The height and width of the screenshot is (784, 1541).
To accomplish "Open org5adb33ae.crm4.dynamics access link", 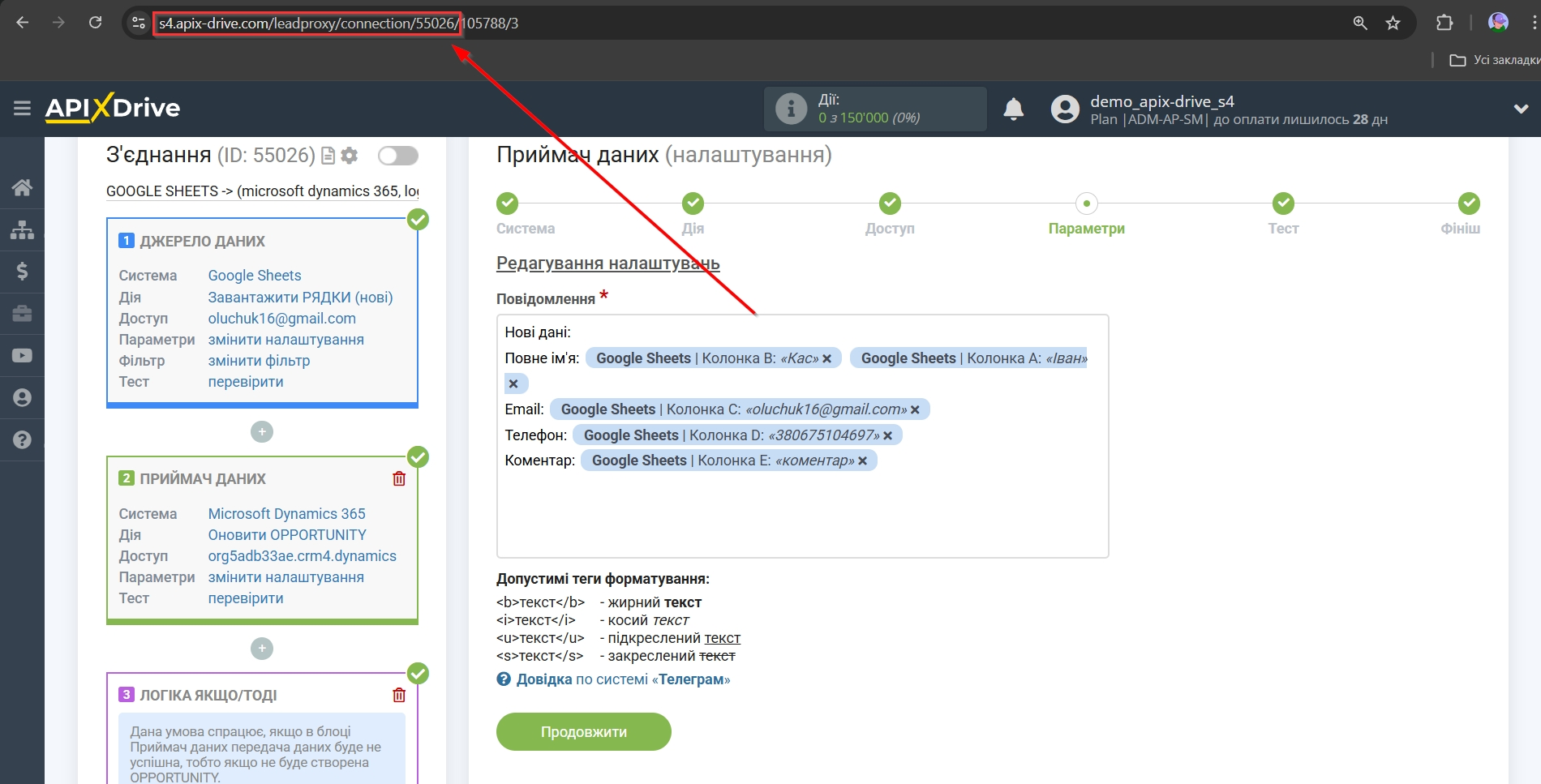I will pos(302,556).
